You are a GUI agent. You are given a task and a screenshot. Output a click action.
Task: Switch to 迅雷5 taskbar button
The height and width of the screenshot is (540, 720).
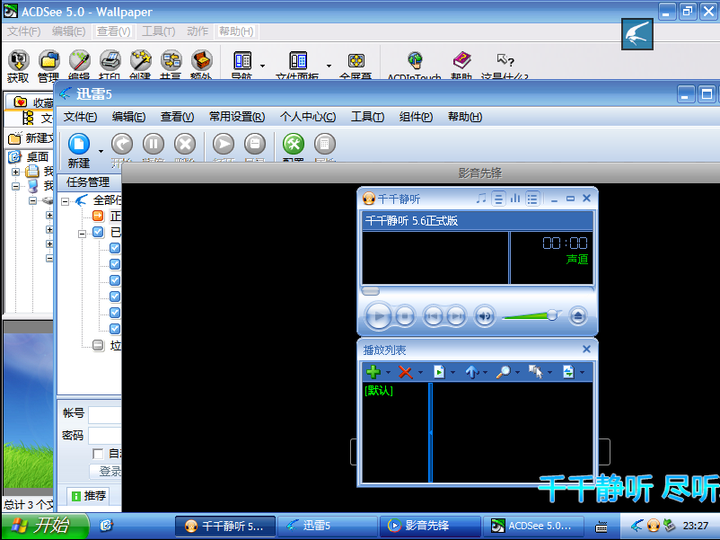pos(327,526)
